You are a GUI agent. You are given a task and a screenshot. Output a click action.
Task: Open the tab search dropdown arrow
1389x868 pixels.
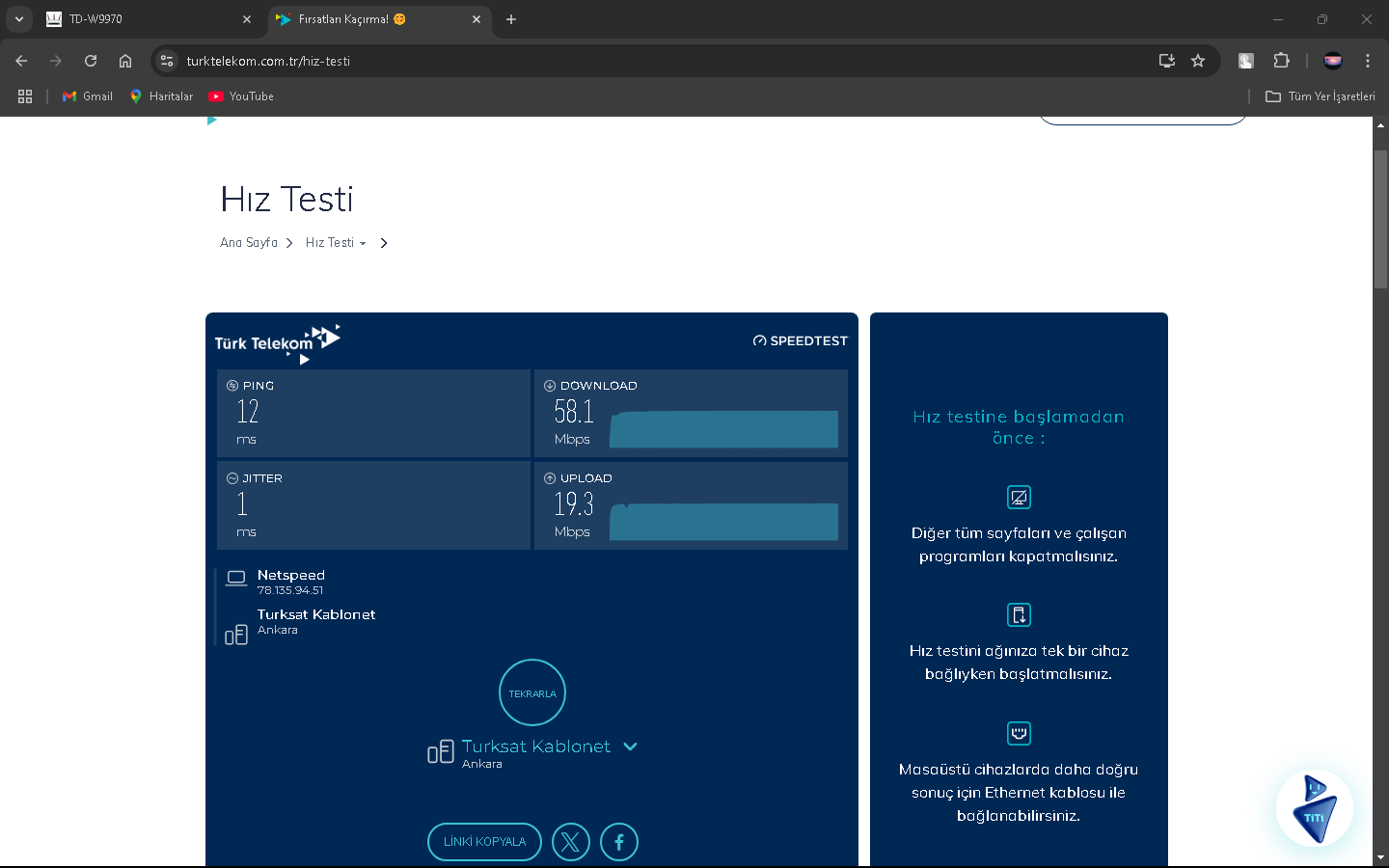point(19,19)
